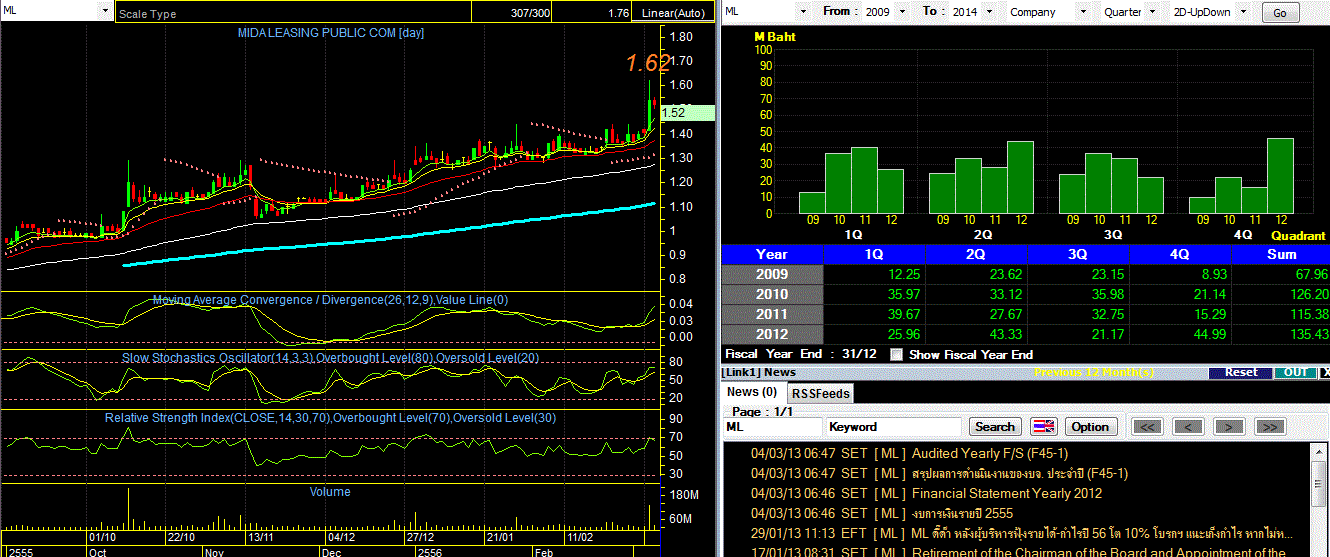
Task: Click the 135.43 sum value
Action: pyautogui.click(x=1310, y=334)
